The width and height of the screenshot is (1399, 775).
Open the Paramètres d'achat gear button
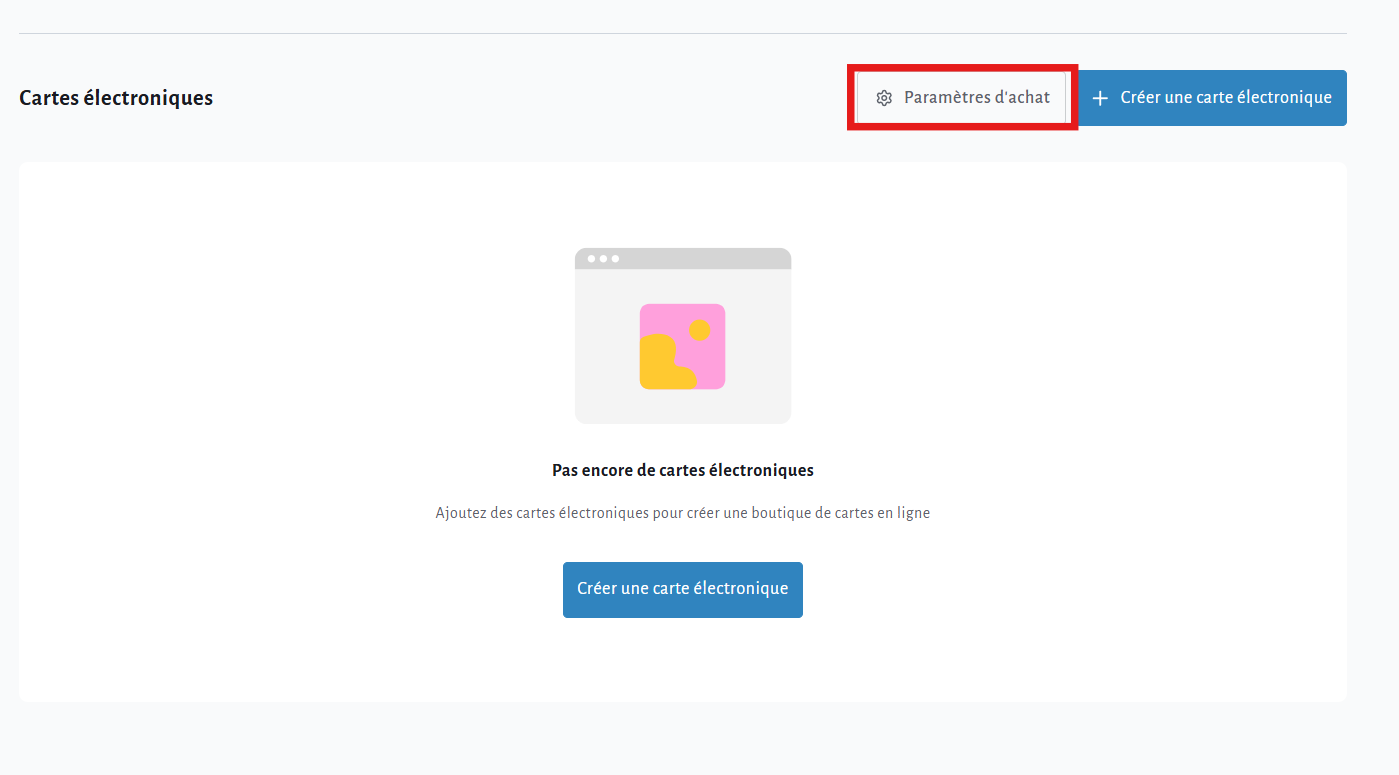pyautogui.click(x=962, y=98)
